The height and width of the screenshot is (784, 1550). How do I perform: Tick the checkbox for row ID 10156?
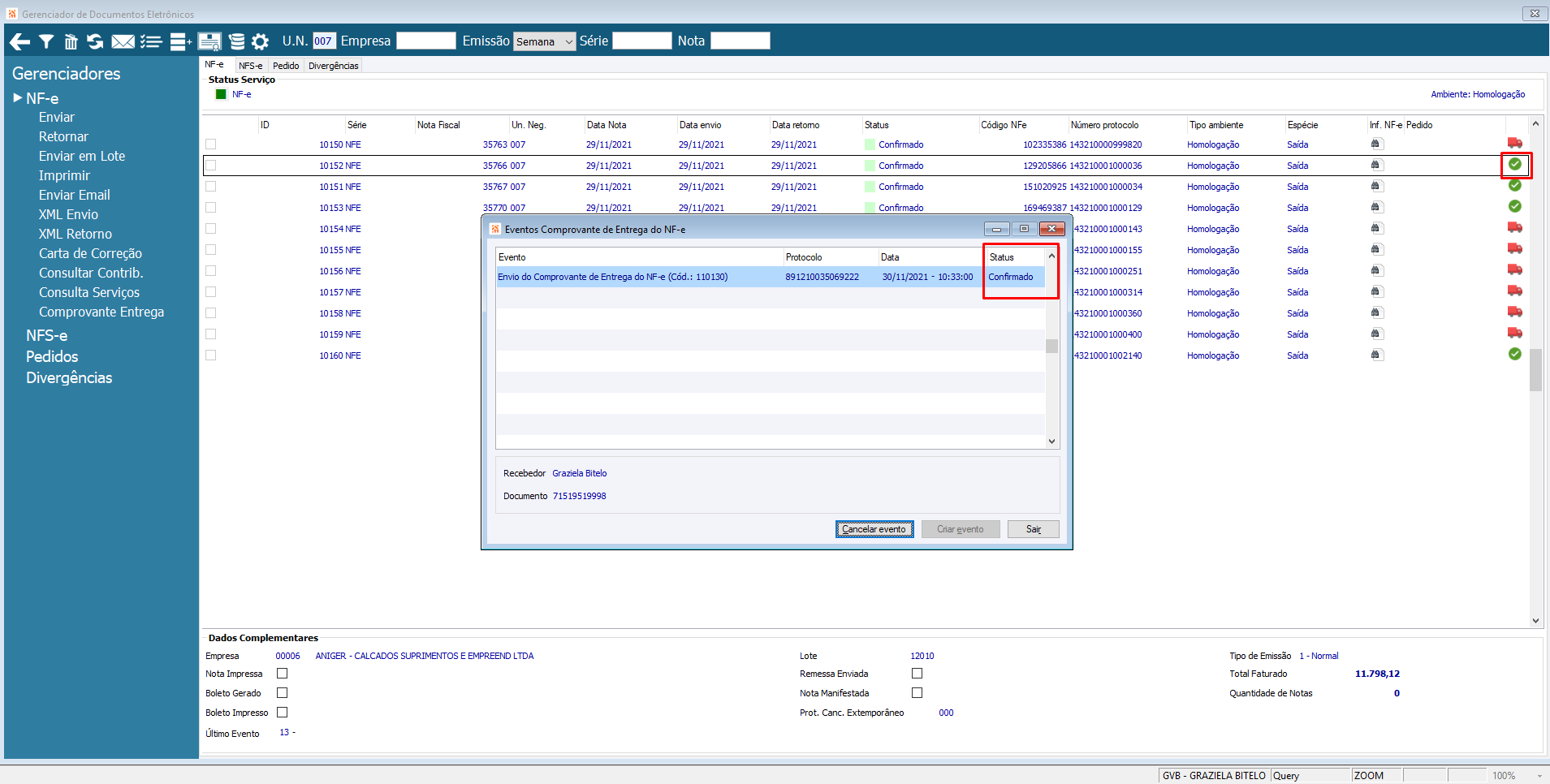pyautogui.click(x=211, y=271)
